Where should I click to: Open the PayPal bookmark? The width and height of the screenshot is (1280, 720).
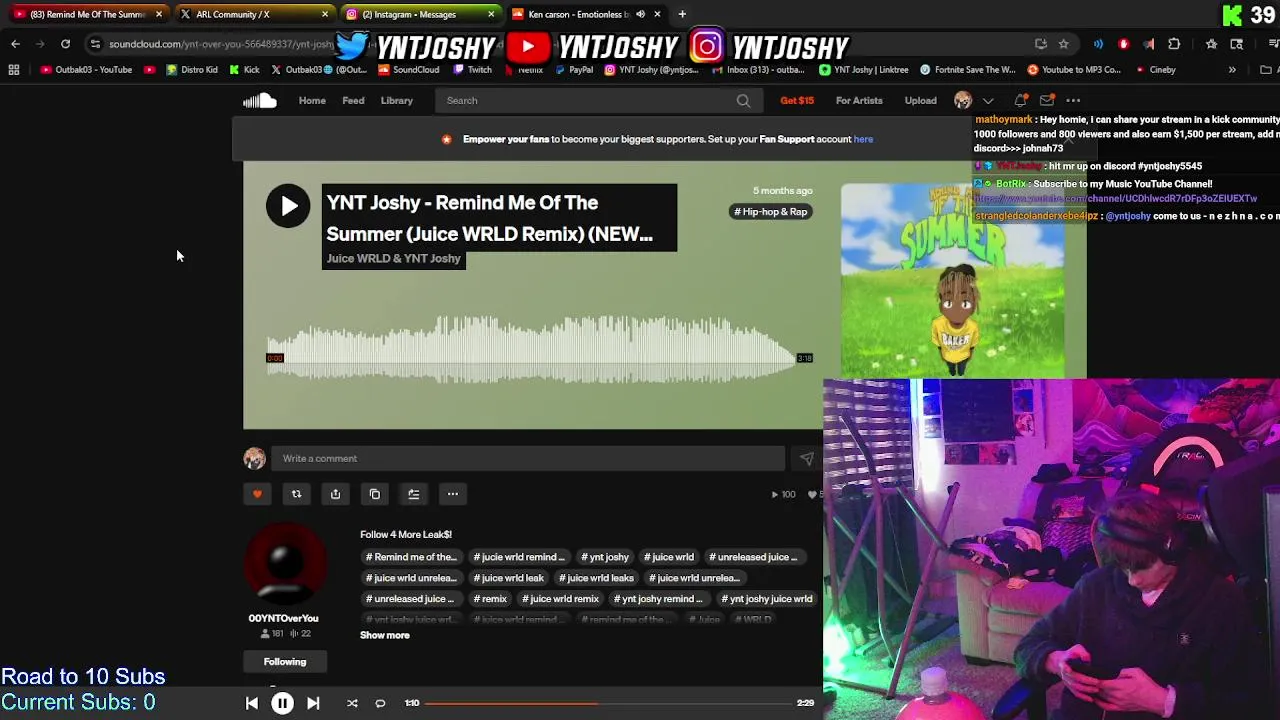[573, 70]
